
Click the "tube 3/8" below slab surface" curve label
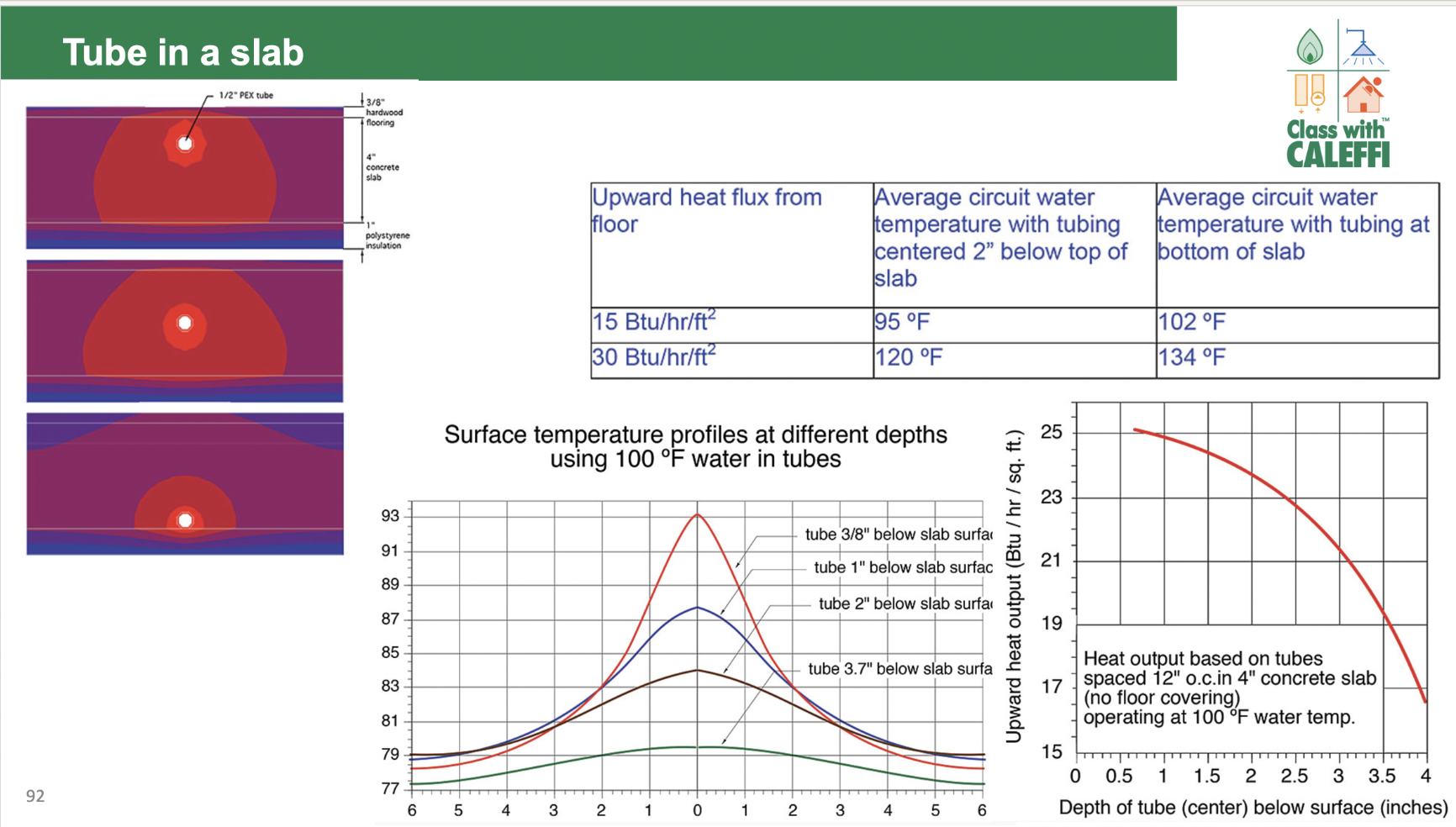(x=899, y=535)
